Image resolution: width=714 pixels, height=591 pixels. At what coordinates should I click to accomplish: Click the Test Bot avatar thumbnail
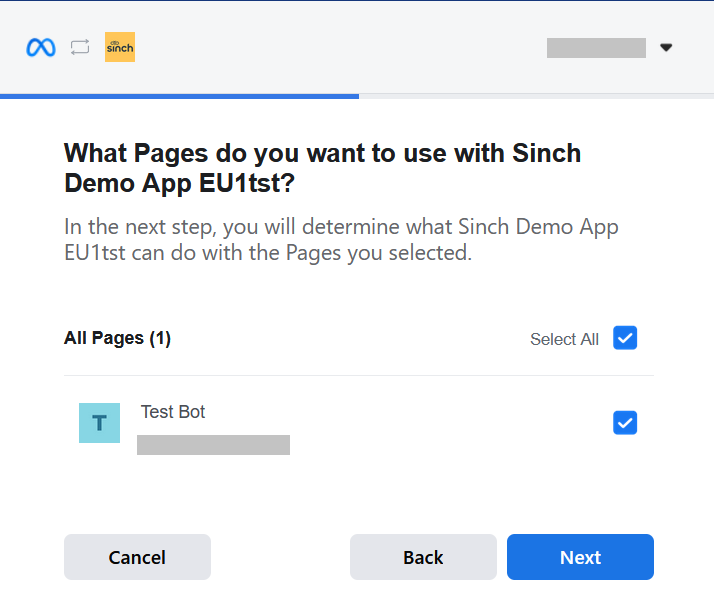[99, 423]
